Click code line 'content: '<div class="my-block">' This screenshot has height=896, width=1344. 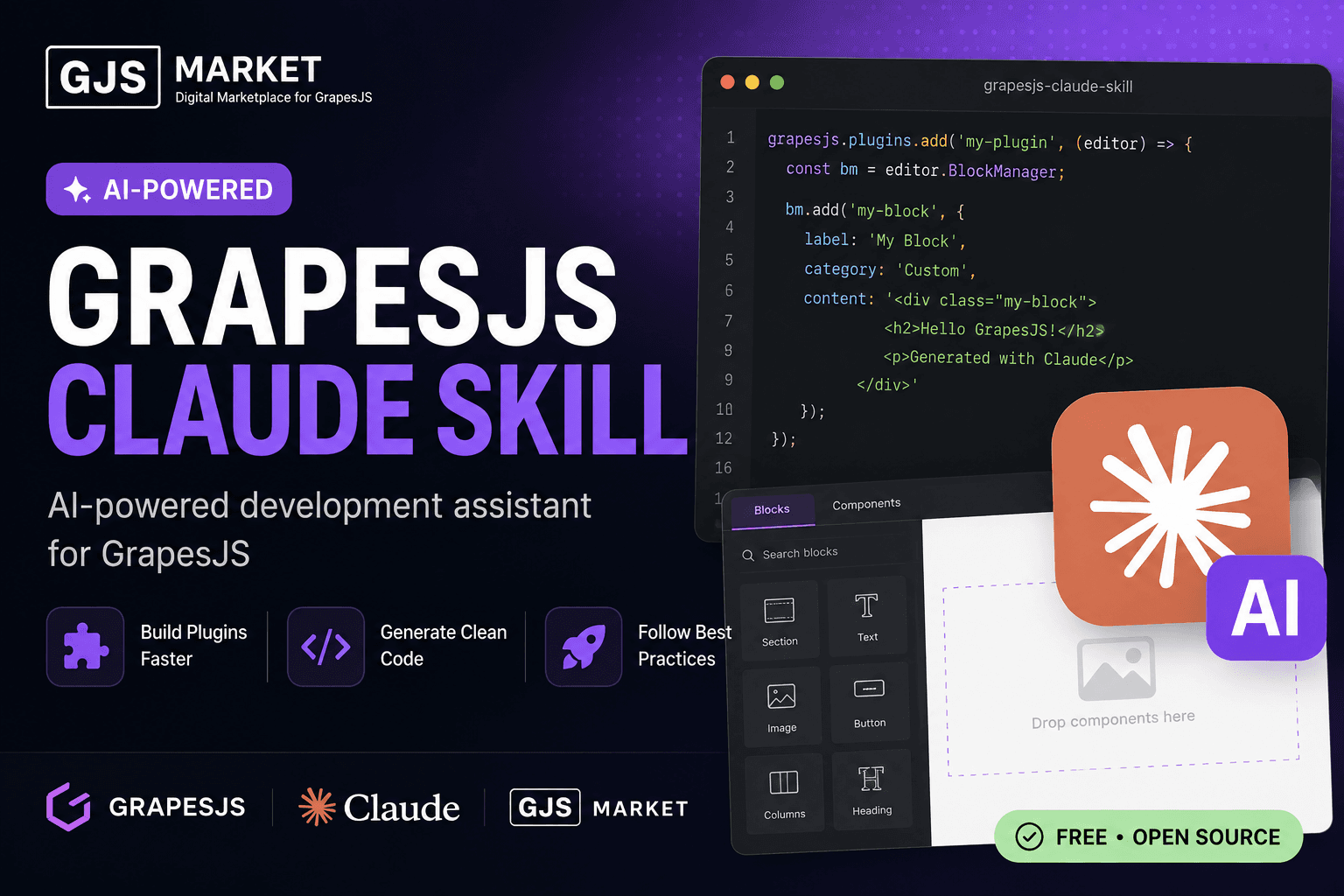[949, 300]
